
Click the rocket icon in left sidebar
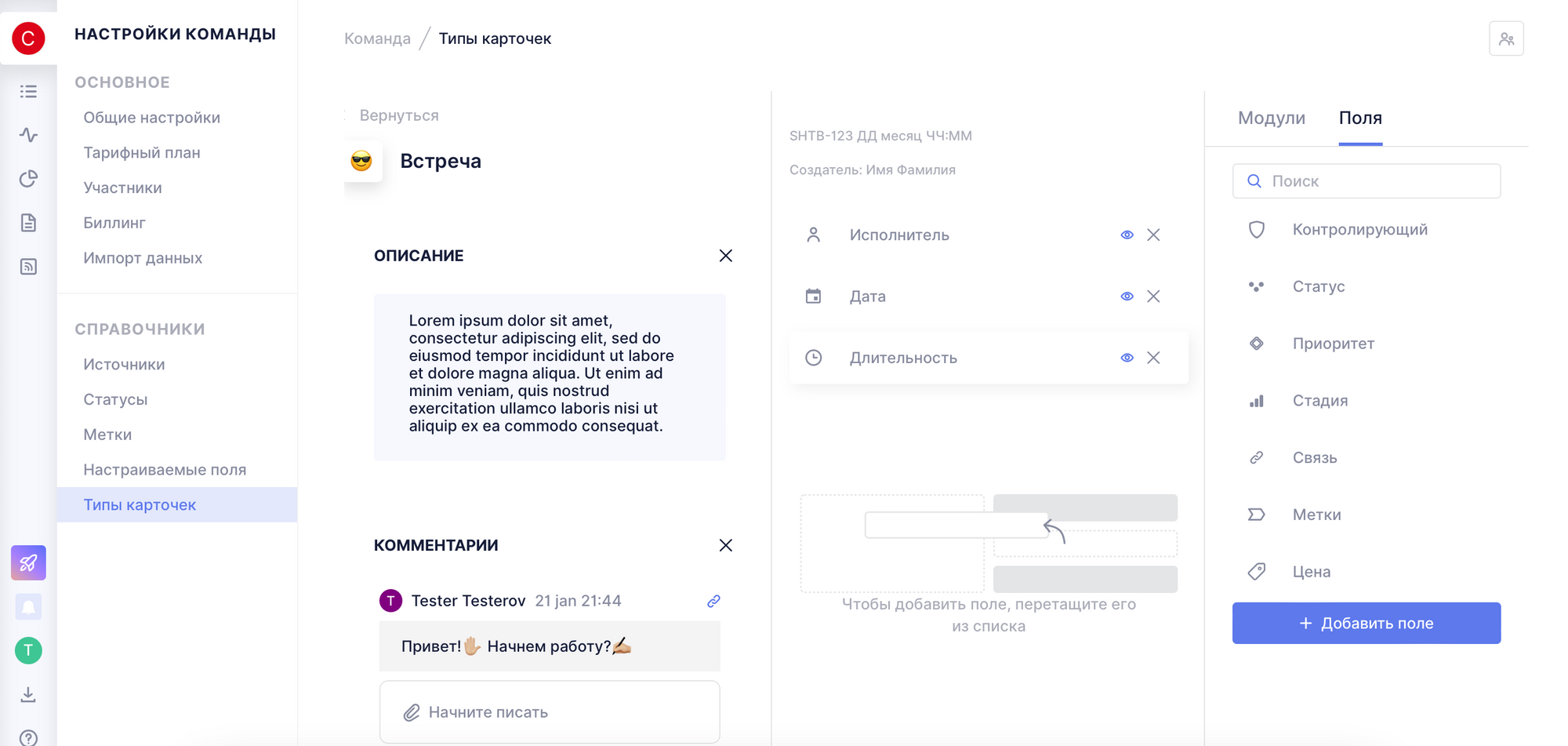28,562
